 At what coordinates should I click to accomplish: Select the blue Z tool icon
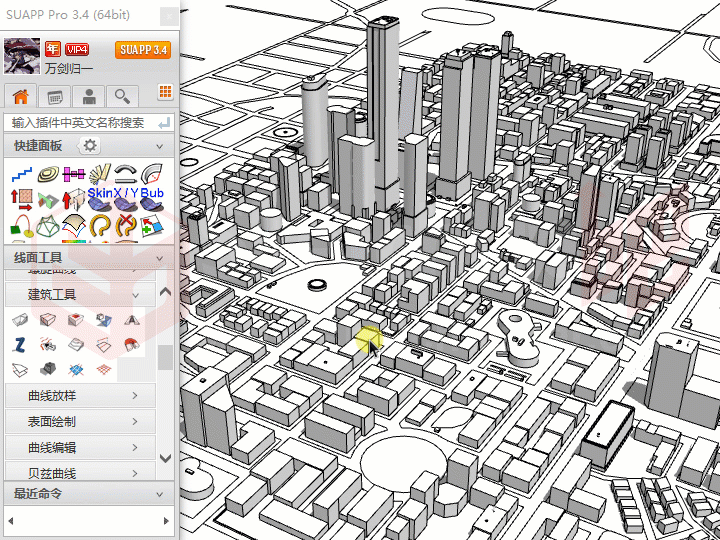tap(19, 345)
